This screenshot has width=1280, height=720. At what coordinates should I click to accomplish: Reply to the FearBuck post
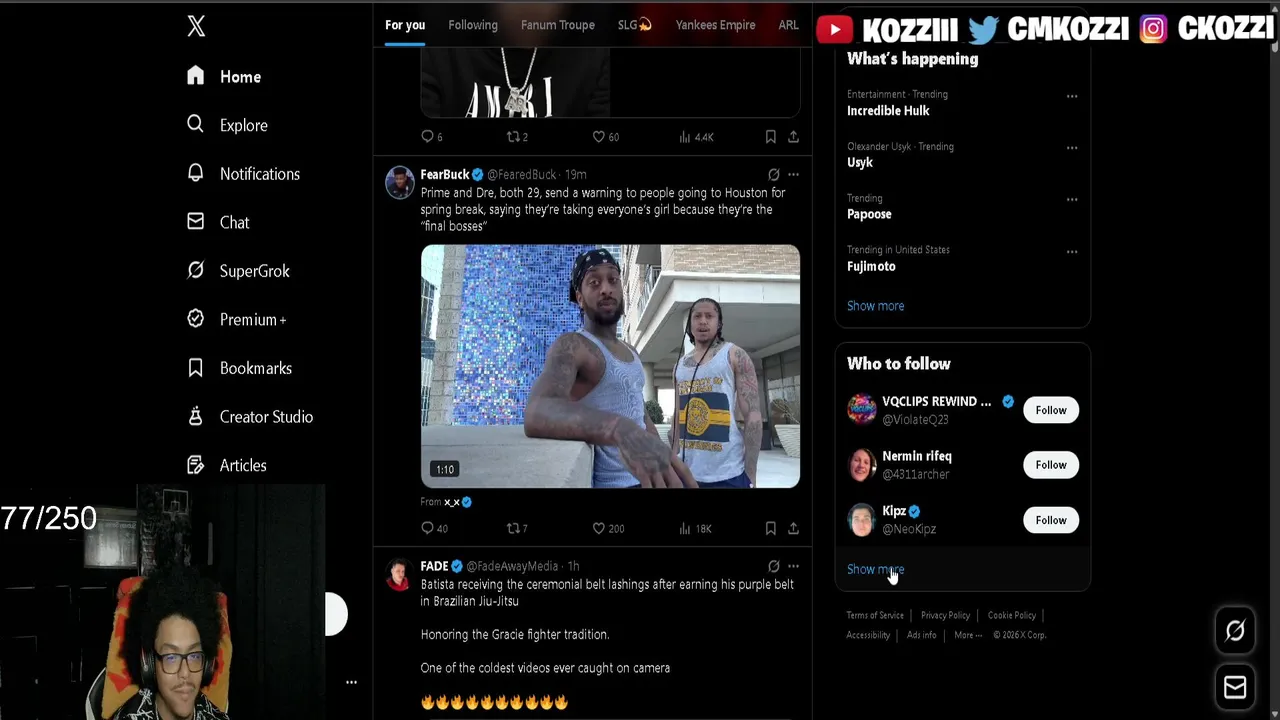(428, 528)
